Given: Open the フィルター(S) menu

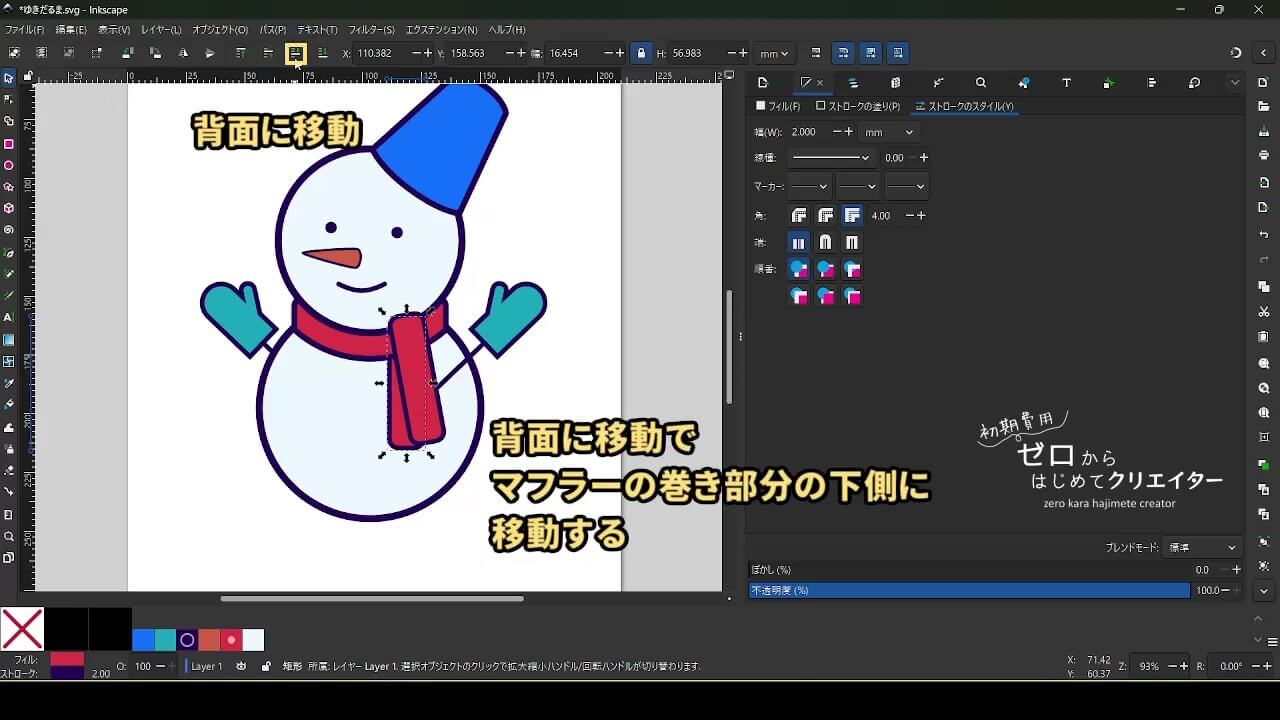Looking at the screenshot, I should pyautogui.click(x=373, y=30).
